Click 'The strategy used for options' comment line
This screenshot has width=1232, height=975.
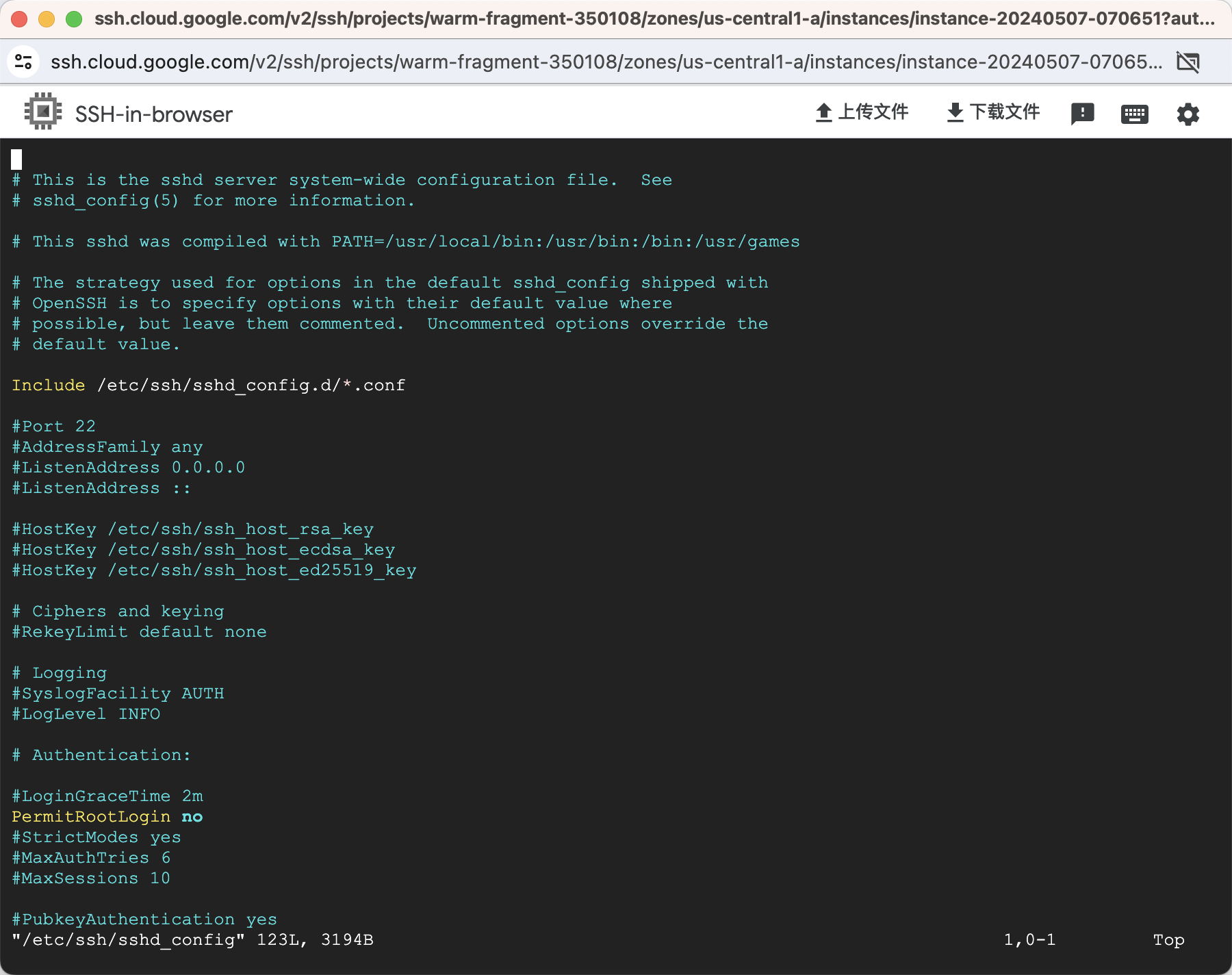(390, 283)
